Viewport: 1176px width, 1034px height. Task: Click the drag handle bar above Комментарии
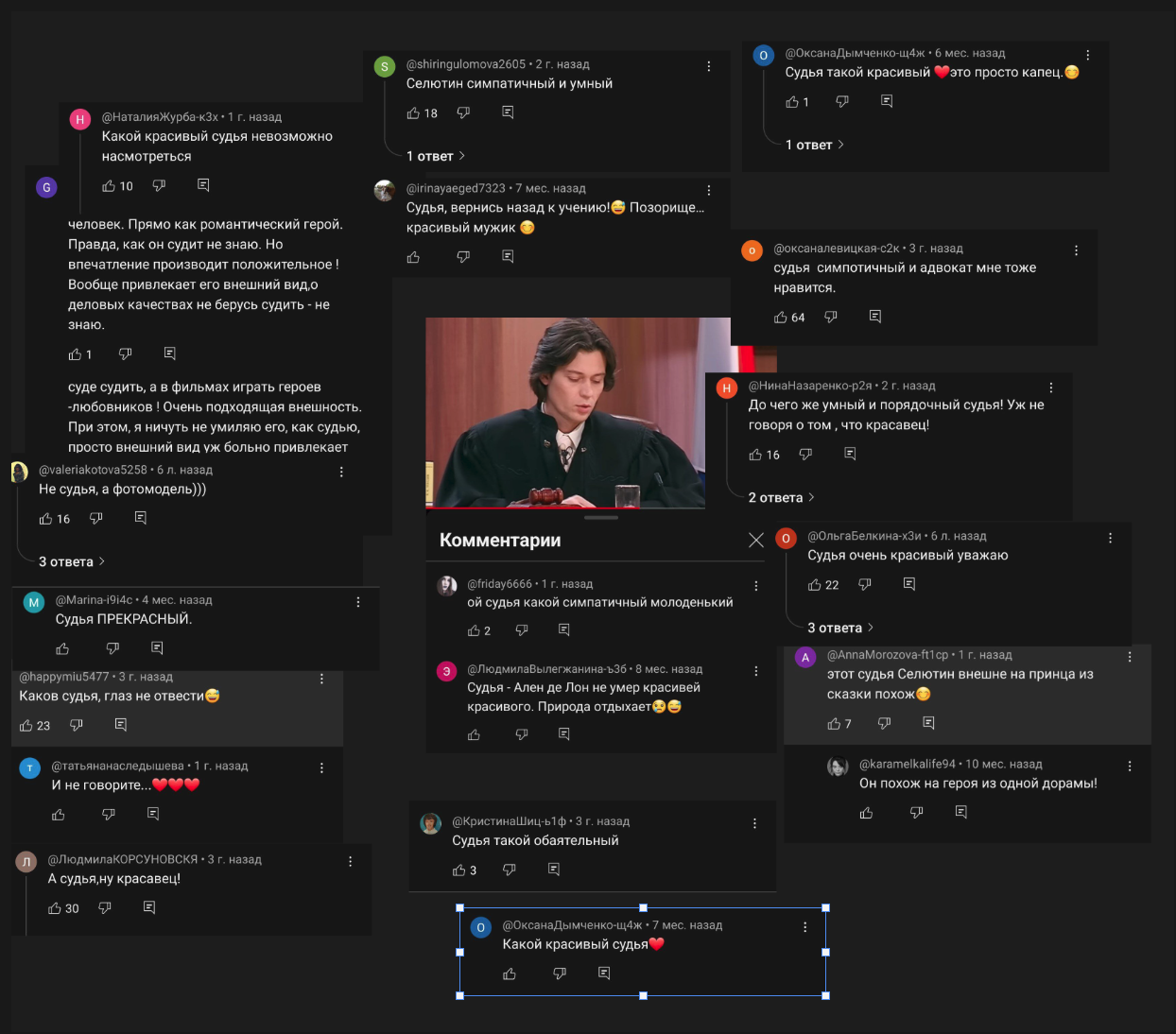pos(601,518)
